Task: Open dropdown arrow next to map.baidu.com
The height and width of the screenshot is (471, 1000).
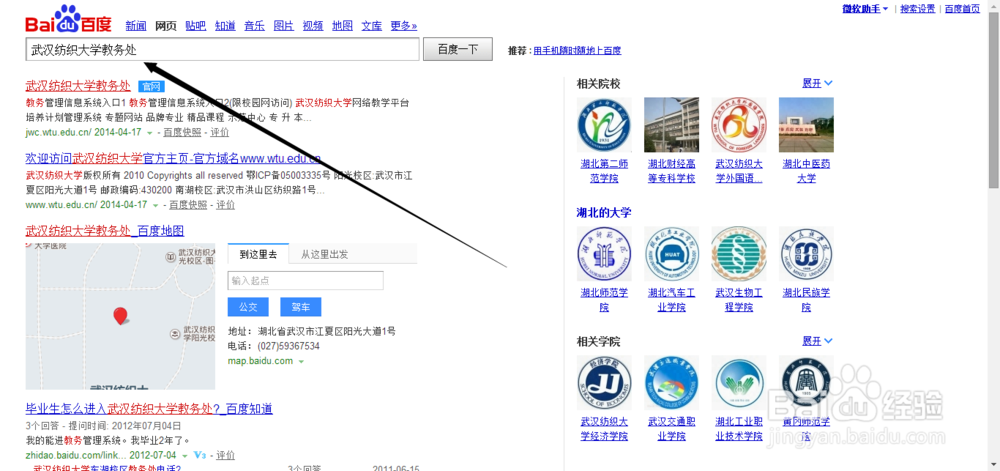Action: [x=301, y=361]
